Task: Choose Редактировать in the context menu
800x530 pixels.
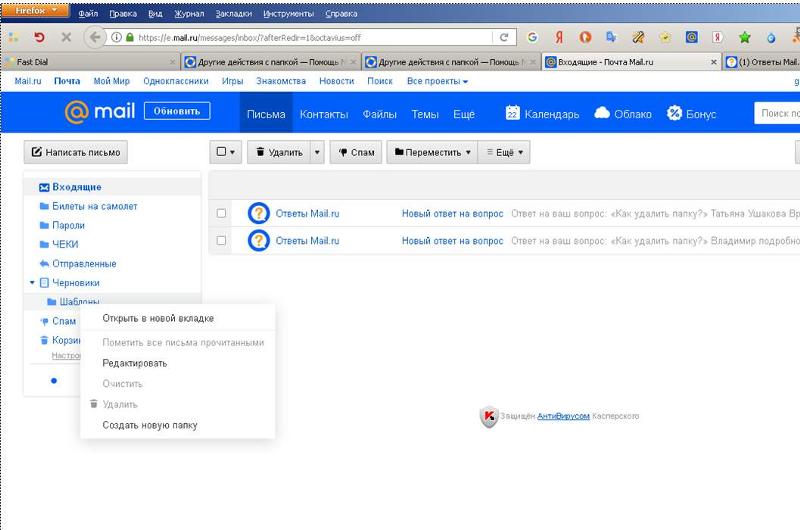Action: (135, 363)
